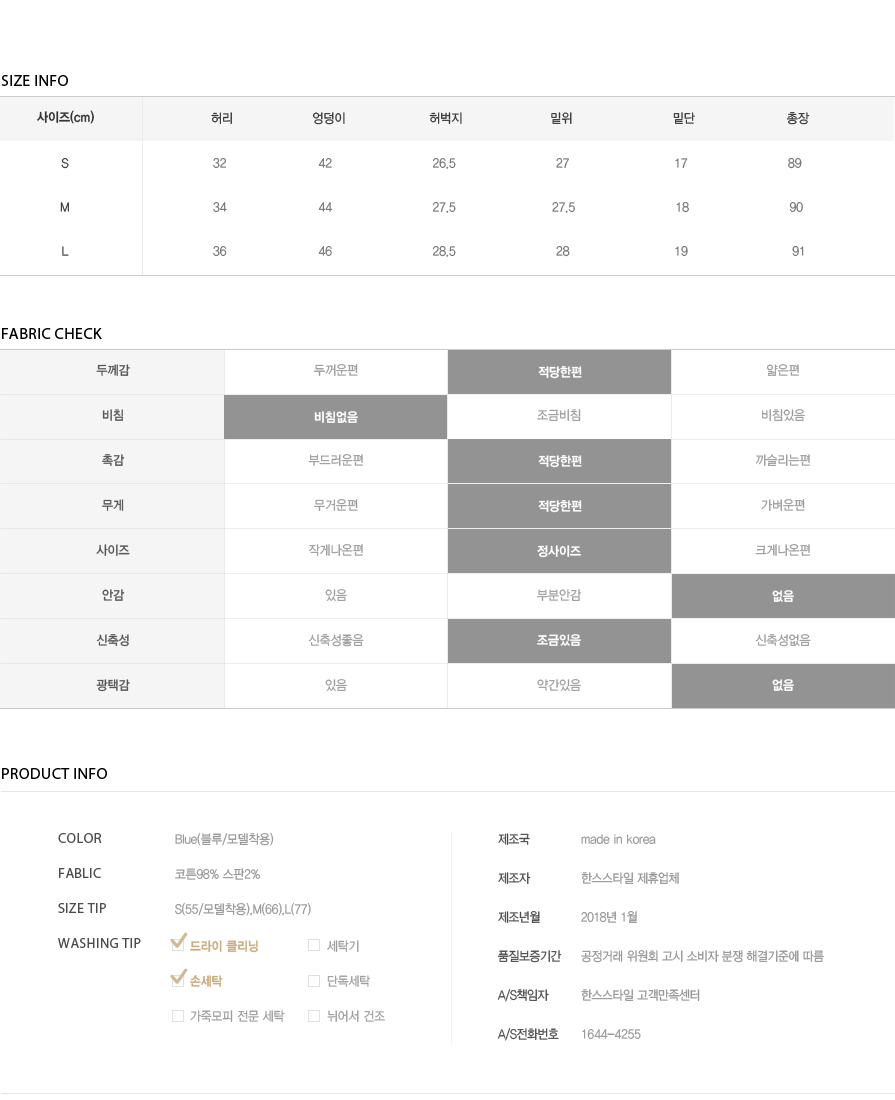Click the 작게나온편 cell
895x1100 pixels.
pyautogui.click(x=336, y=550)
